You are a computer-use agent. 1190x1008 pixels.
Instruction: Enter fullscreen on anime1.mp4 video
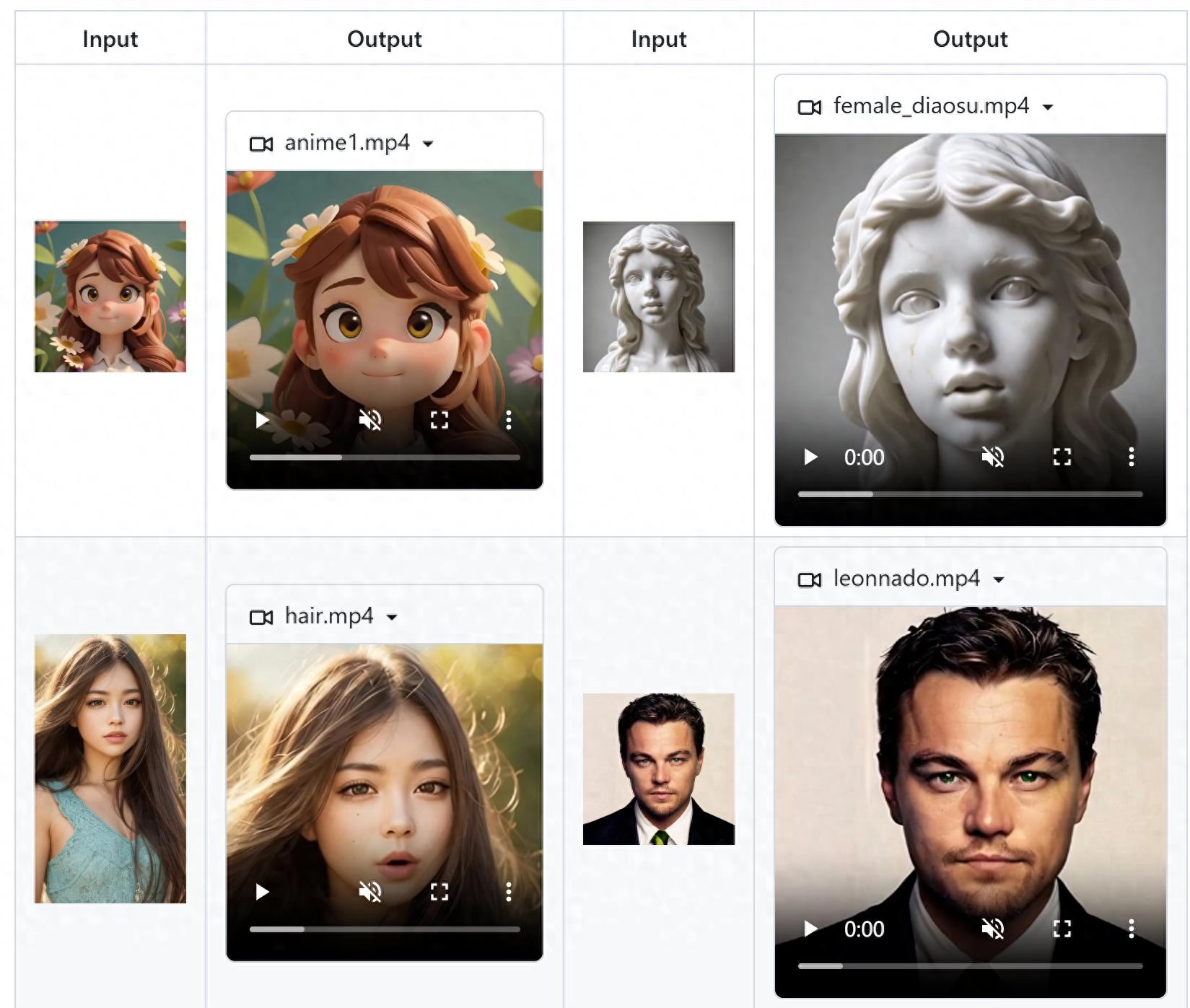point(439,420)
